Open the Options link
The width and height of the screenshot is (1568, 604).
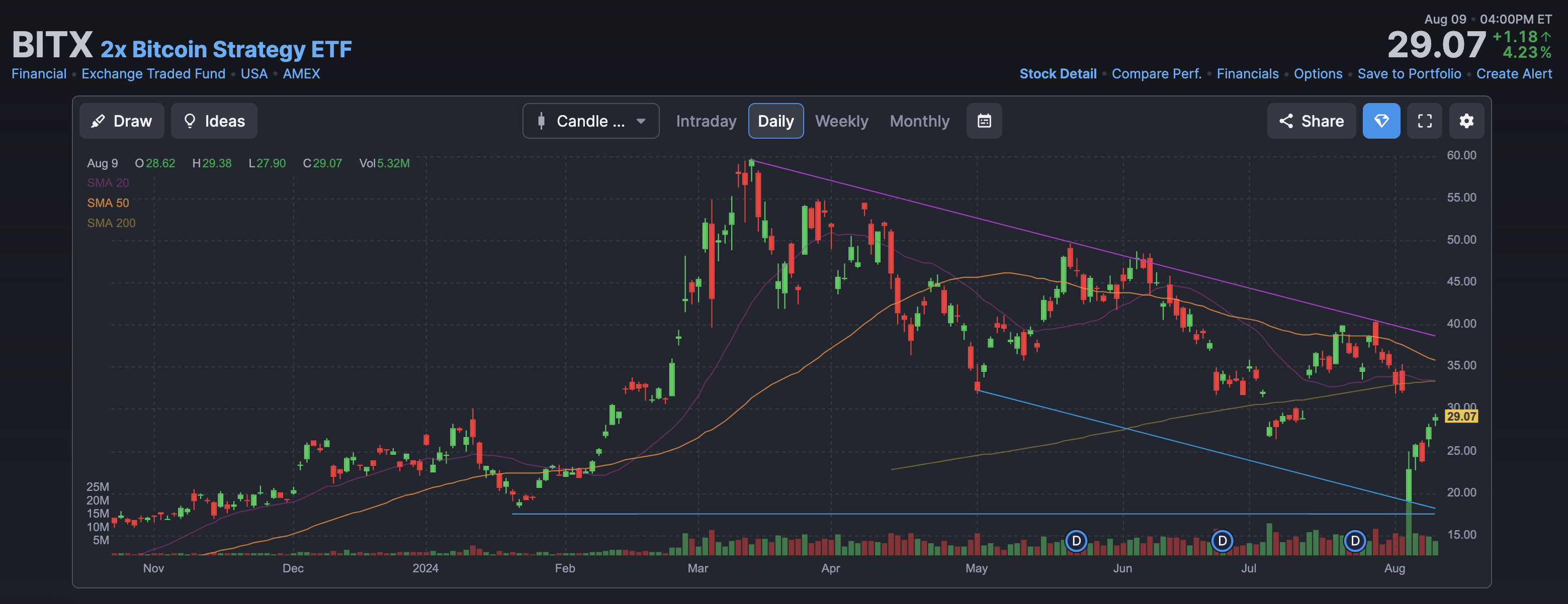[x=1318, y=73]
